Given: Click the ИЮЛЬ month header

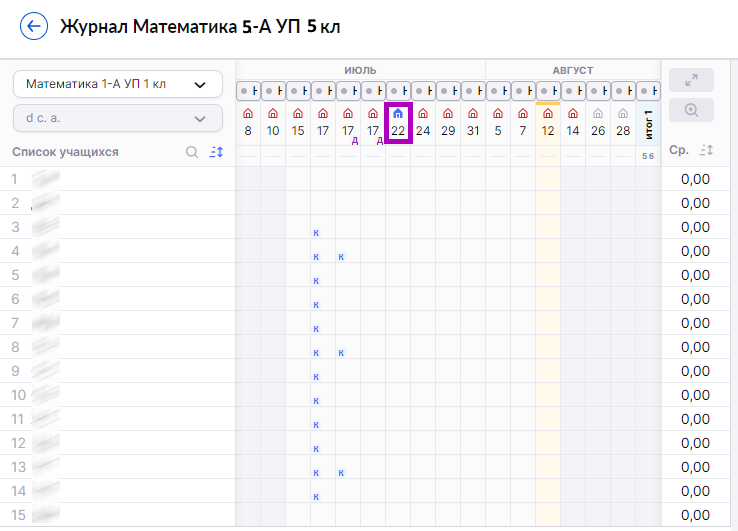Looking at the screenshot, I should (360, 71).
